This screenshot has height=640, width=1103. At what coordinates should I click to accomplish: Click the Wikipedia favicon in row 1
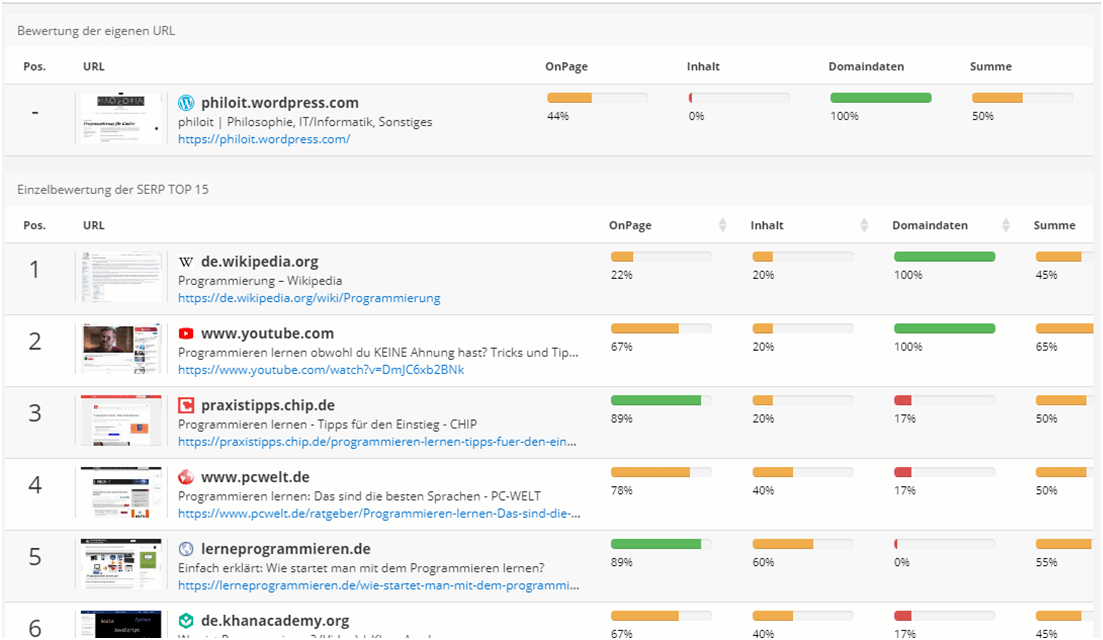186,262
